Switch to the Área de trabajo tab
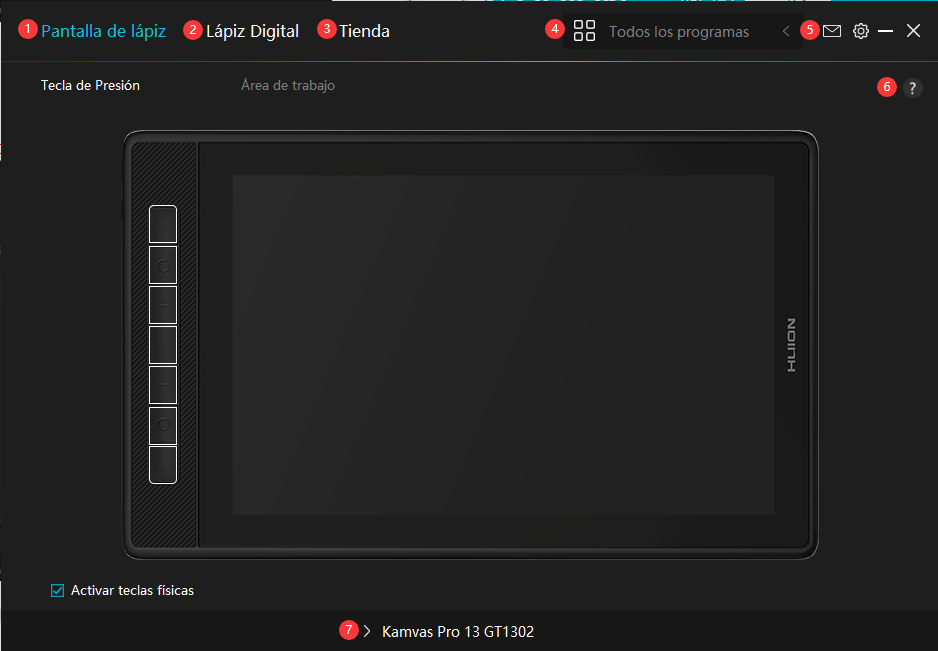938x651 pixels. point(288,86)
